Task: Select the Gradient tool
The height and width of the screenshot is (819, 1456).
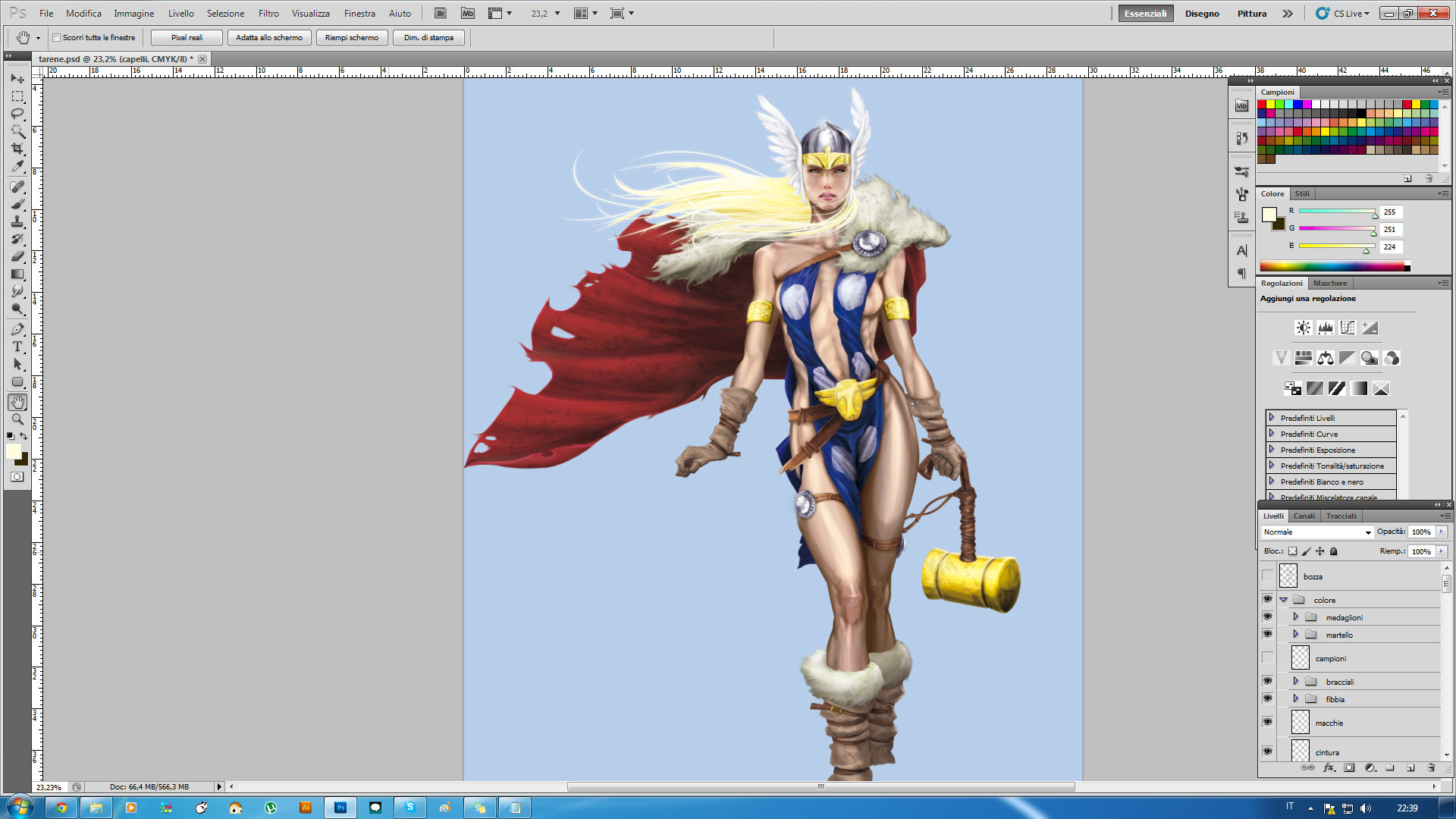Action: tap(17, 274)
